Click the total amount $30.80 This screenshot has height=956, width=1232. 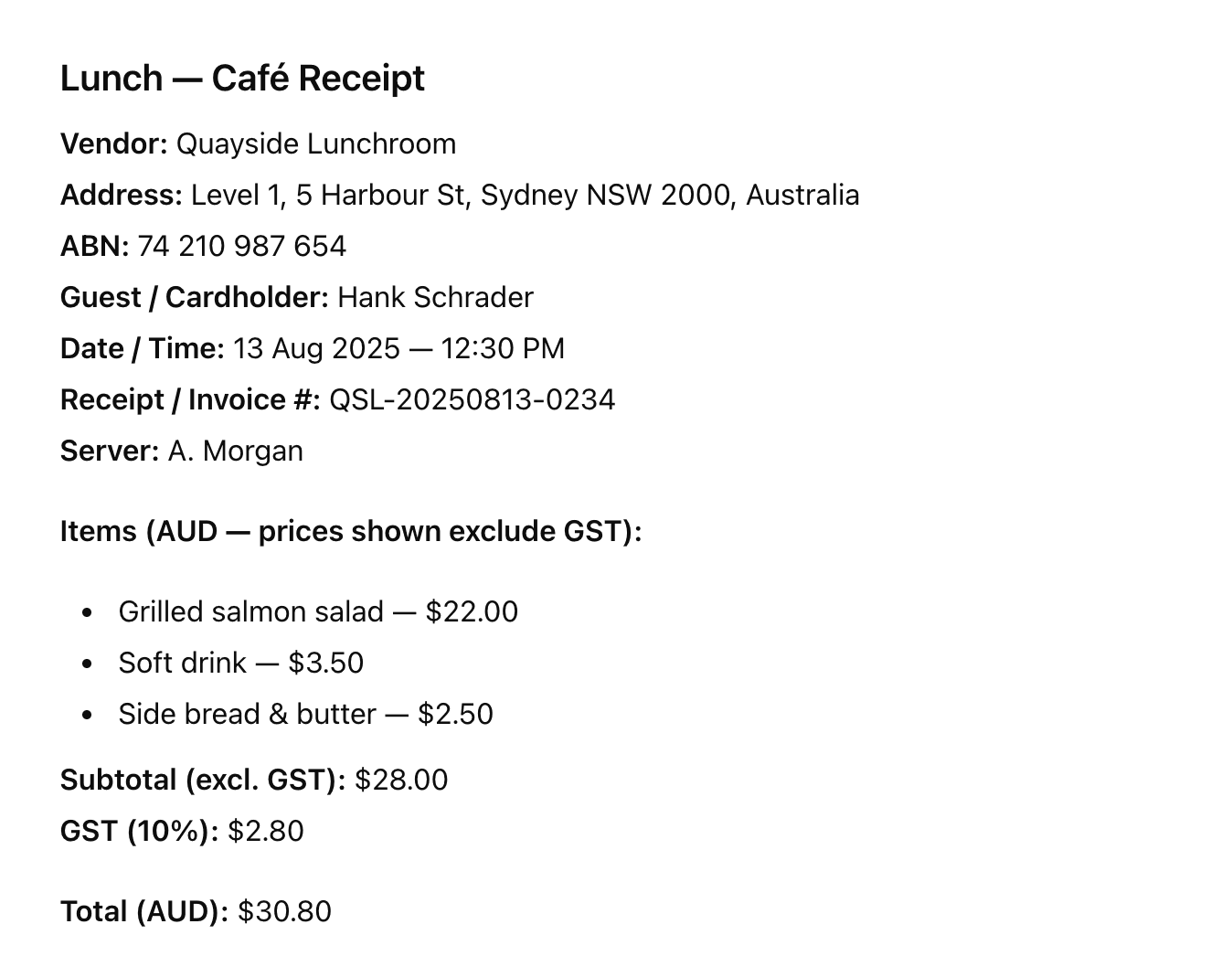coord(284,912)
